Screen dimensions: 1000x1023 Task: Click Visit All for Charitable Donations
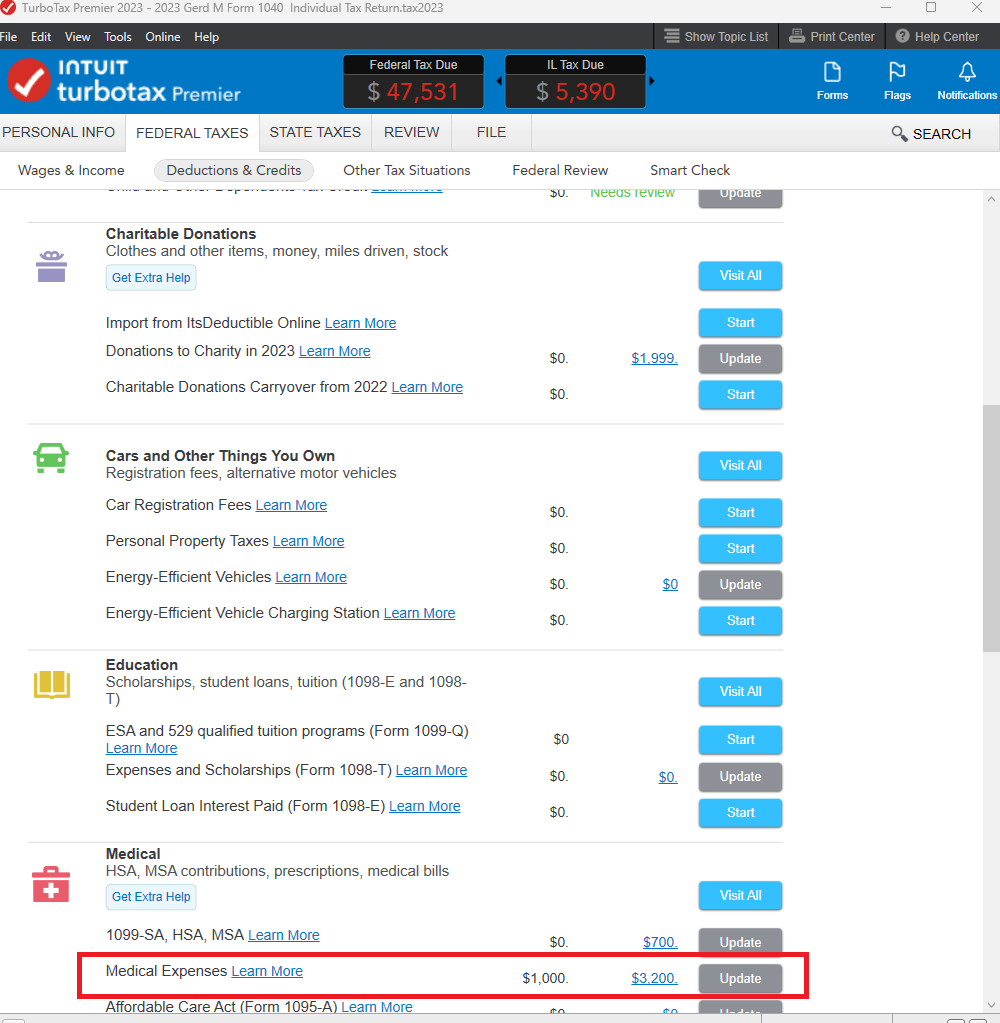[x=740, y=275]
